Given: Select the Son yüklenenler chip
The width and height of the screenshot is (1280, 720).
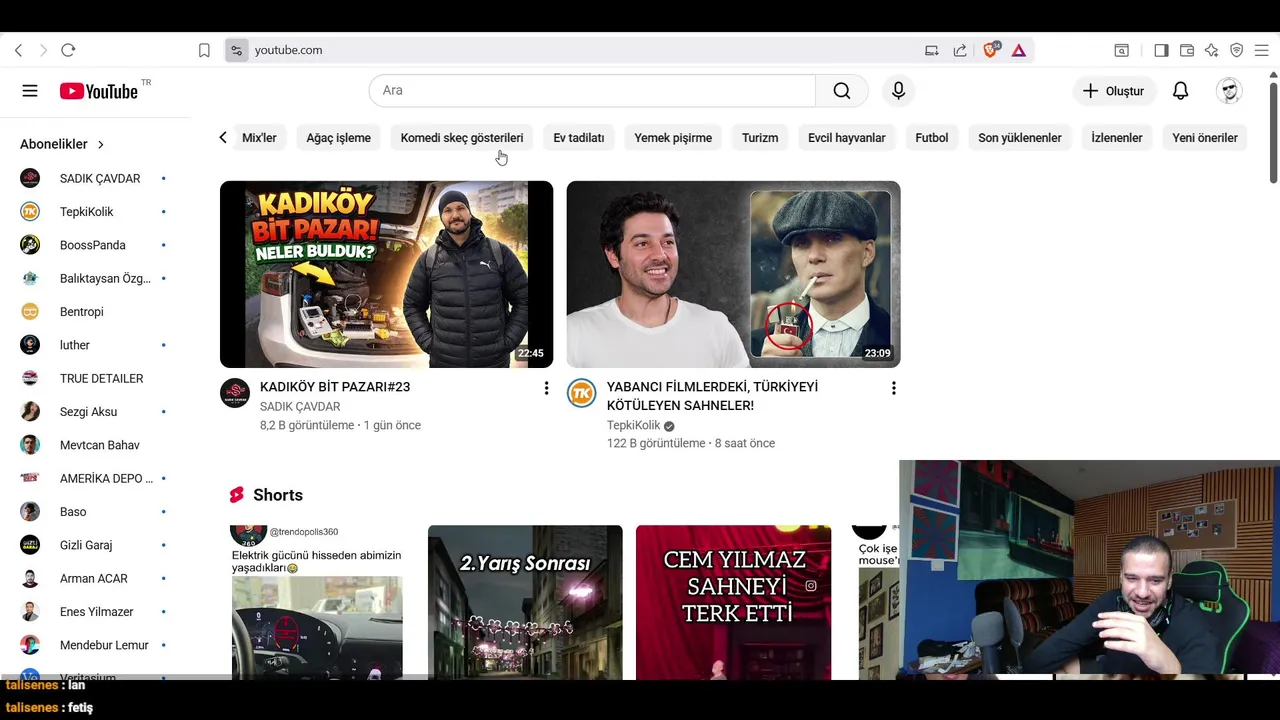Looking at the screenshot, I should 1020,138.
